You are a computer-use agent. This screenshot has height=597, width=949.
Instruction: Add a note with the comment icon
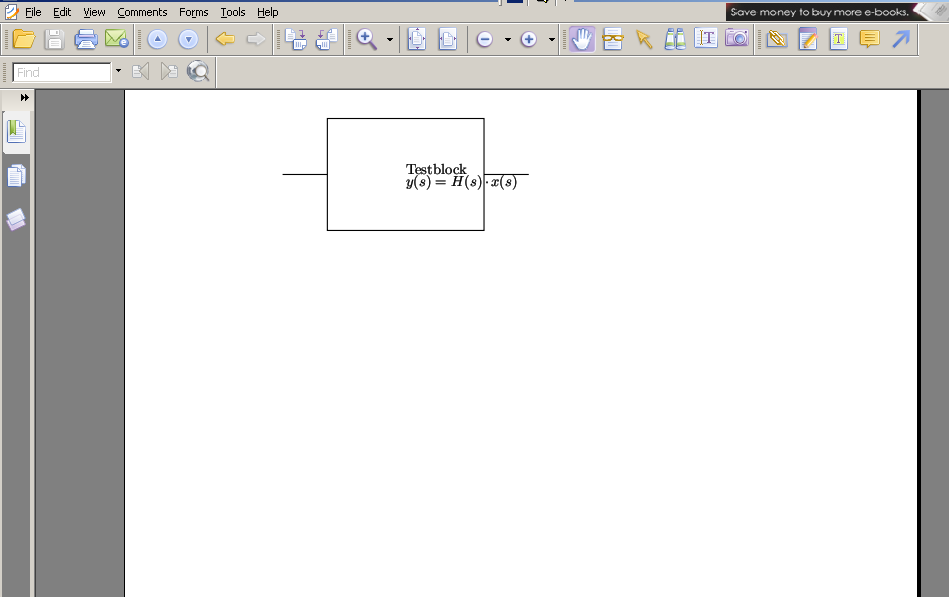[x=868, y=39]
